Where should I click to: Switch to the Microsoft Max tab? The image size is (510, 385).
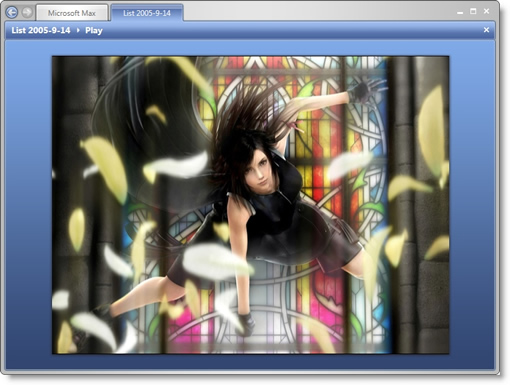pos(72,13)
